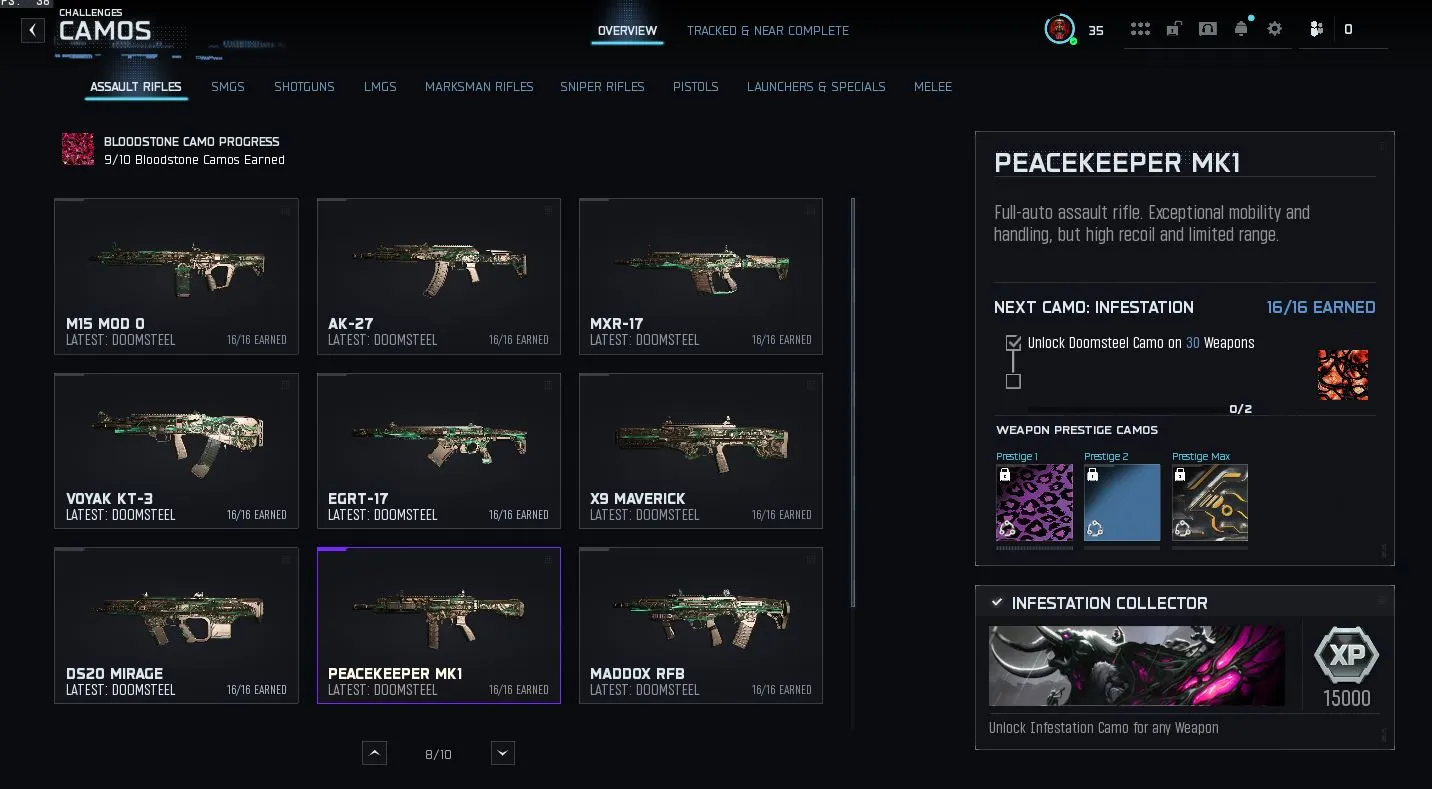Toggle the Unlock Doomsteel Camo checkbox
This screenshot has height=789, width=1432.
(1014, 343)
